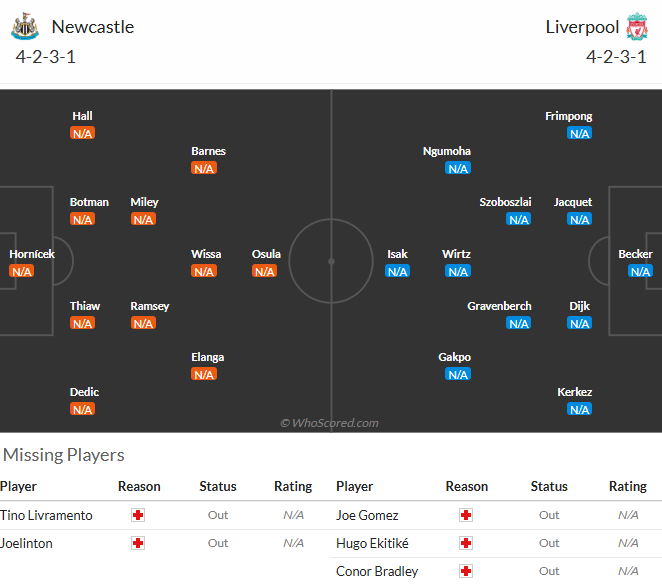Click the Newcastle club crest icon
The height and width of the screenshot is (586, 662).
pyautogui.click(x=25, y=27)
